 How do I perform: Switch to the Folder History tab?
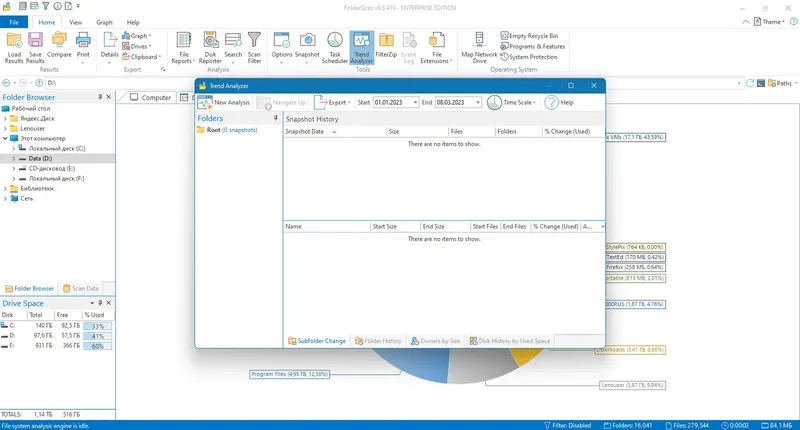pos(378,341)
